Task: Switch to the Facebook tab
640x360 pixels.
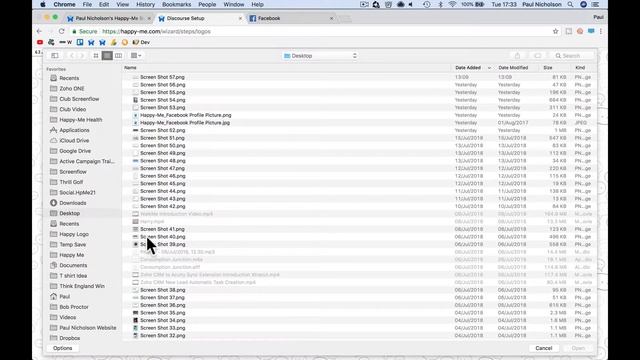Action: point(291,18)
